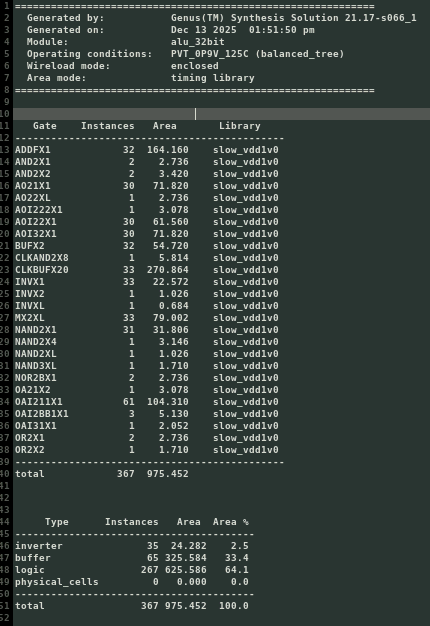Image resolution: width=430 pixels, height=626 pixels.
Task: Click the AOI22X1 gate name
Action: click(36, 222)
